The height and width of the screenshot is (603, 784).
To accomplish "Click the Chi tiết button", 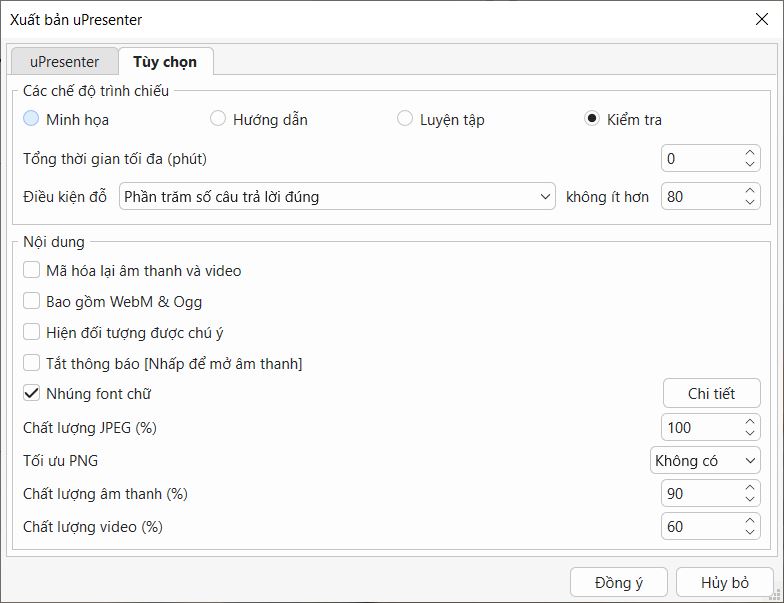I will click(x=711, y=394).
